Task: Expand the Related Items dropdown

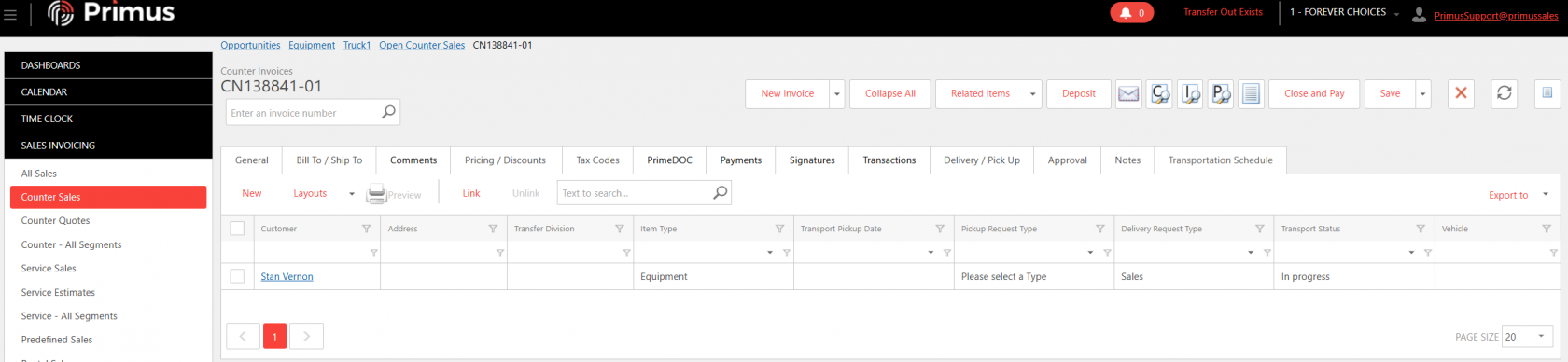Action: (1032, 94)
